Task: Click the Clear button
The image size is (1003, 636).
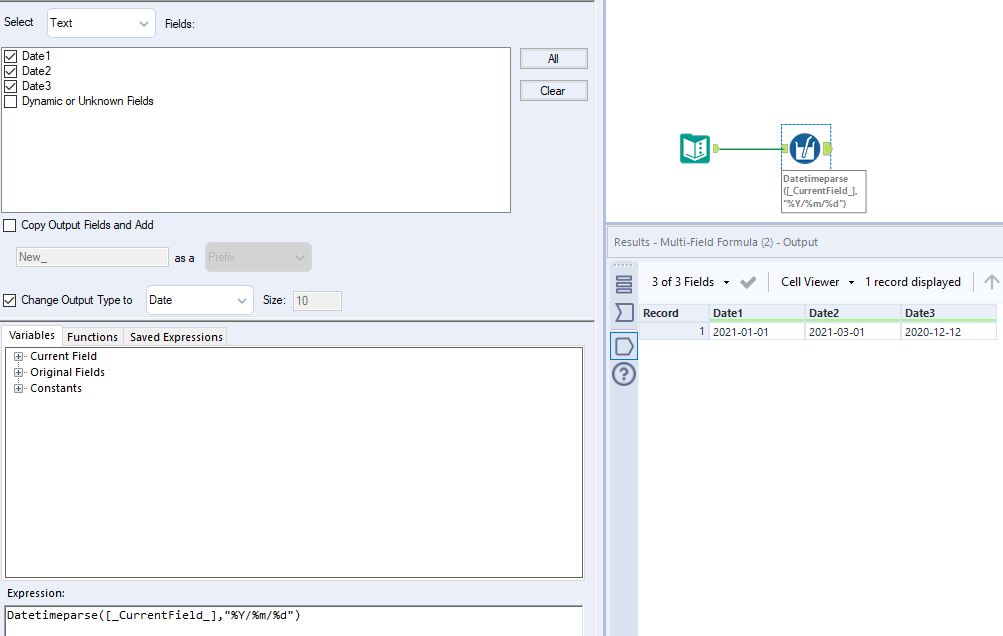Action: pyautogui.click(x=553, y=91)
